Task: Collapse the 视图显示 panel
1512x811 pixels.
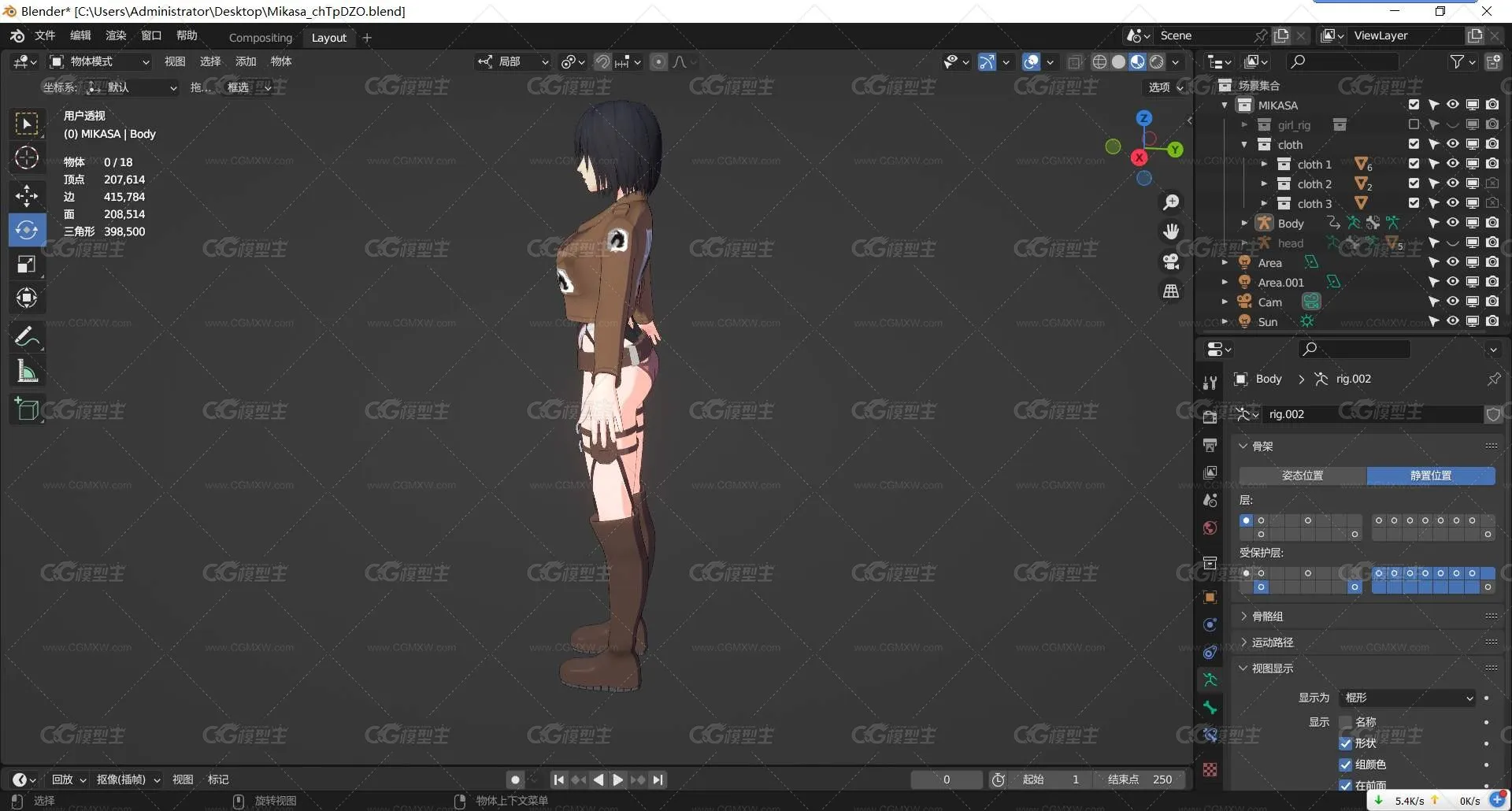Action: click(x=1273, y=668)
